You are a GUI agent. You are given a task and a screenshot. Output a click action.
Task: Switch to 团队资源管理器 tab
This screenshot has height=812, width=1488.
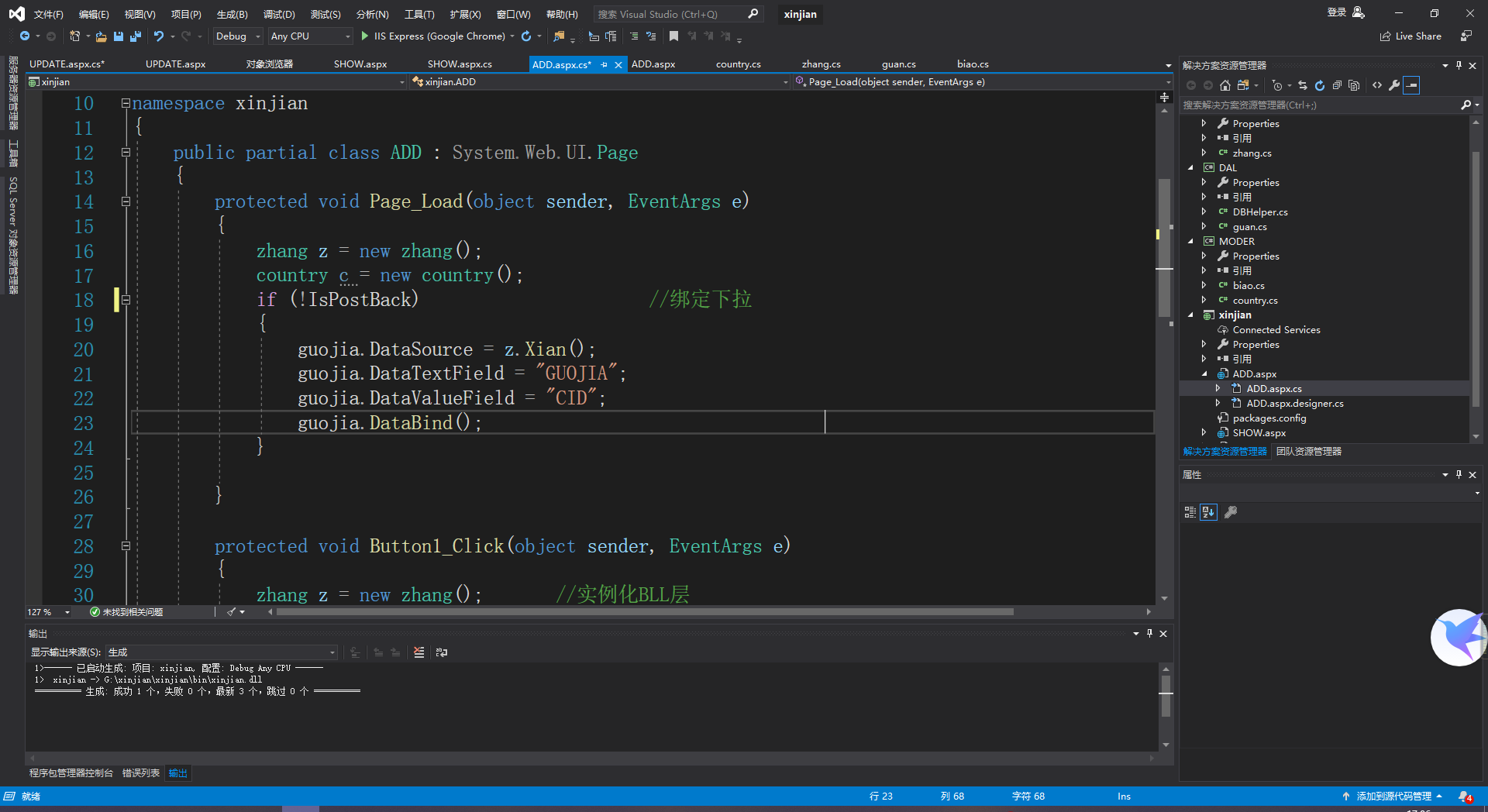pos(1308,452)
